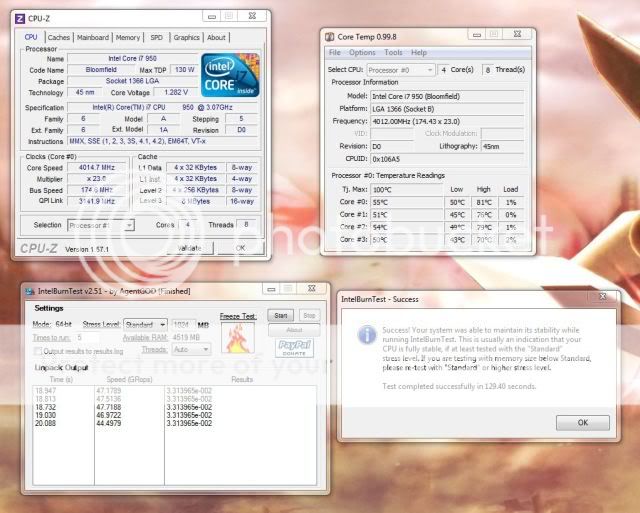Click the CPU-Z title bar logo icon
640x513 pixels.
20,18
